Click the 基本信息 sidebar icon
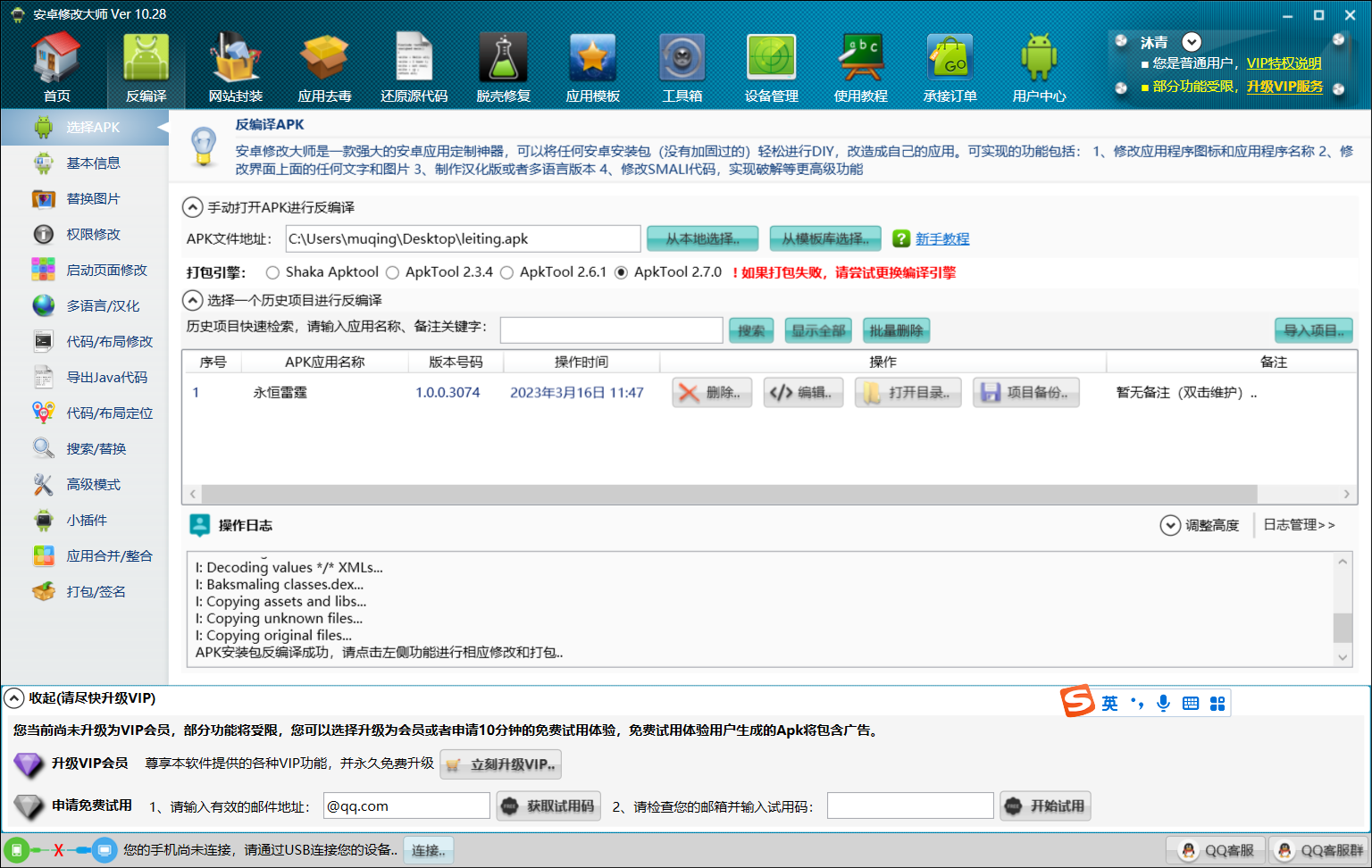 click(44, 163)
